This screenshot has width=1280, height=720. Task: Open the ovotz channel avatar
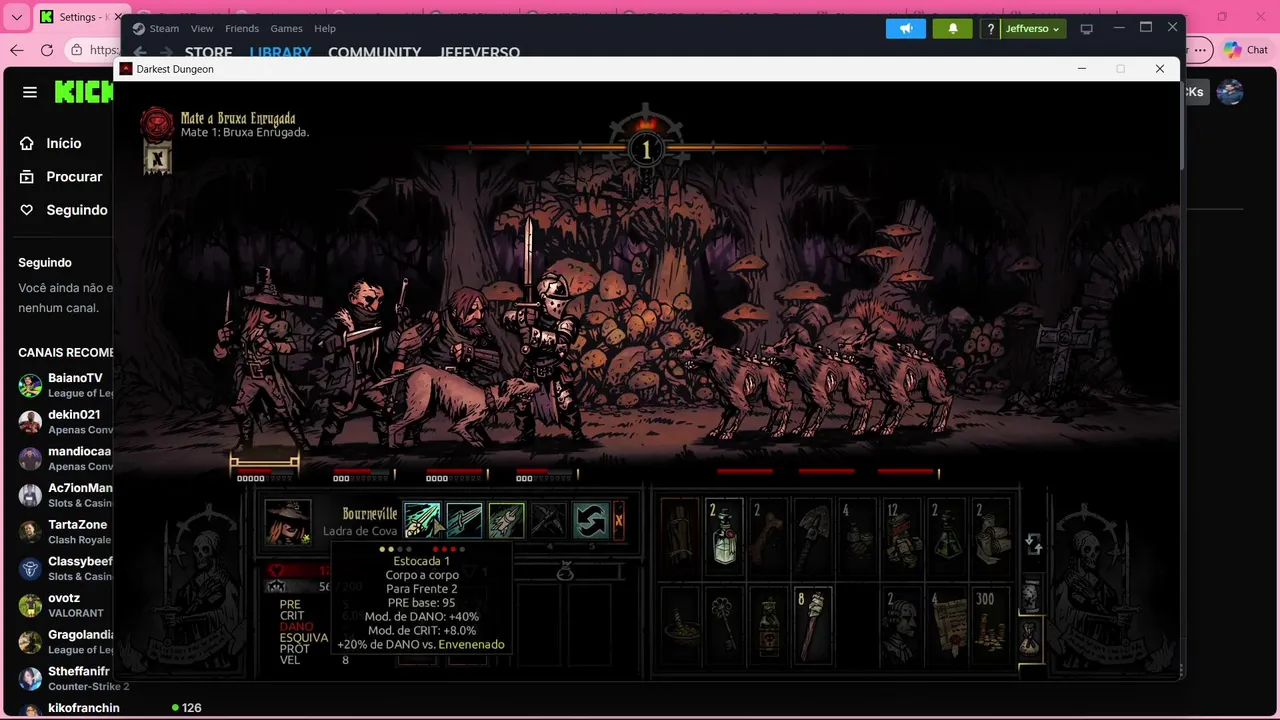pos(30,605)
